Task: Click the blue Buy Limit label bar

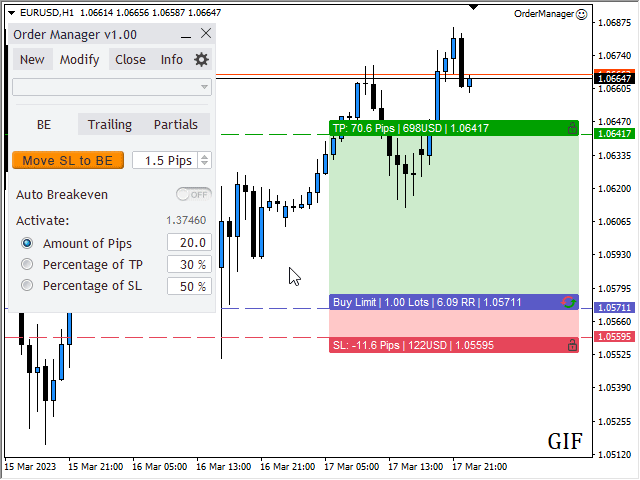Action: [454, 302]
